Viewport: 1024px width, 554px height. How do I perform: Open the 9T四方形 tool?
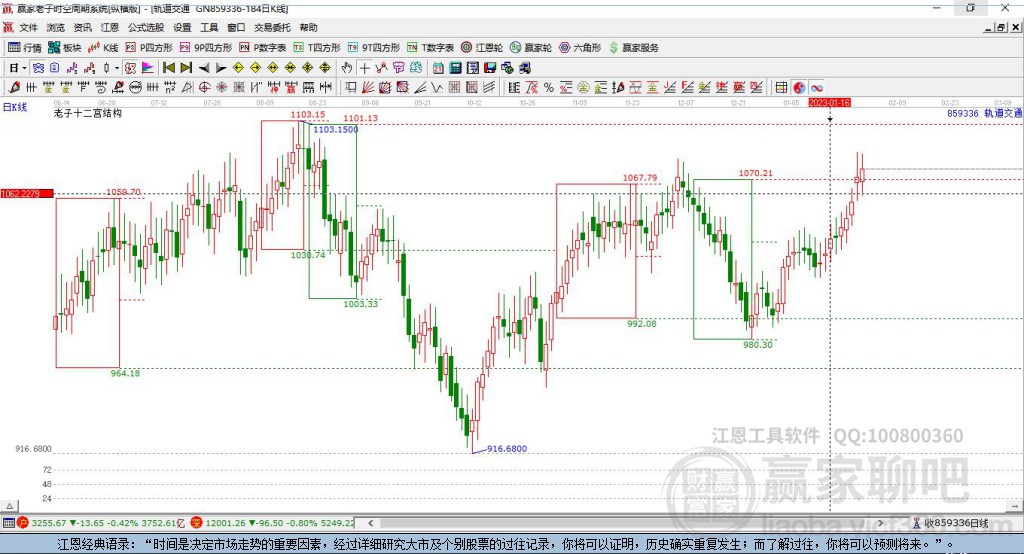374,48
